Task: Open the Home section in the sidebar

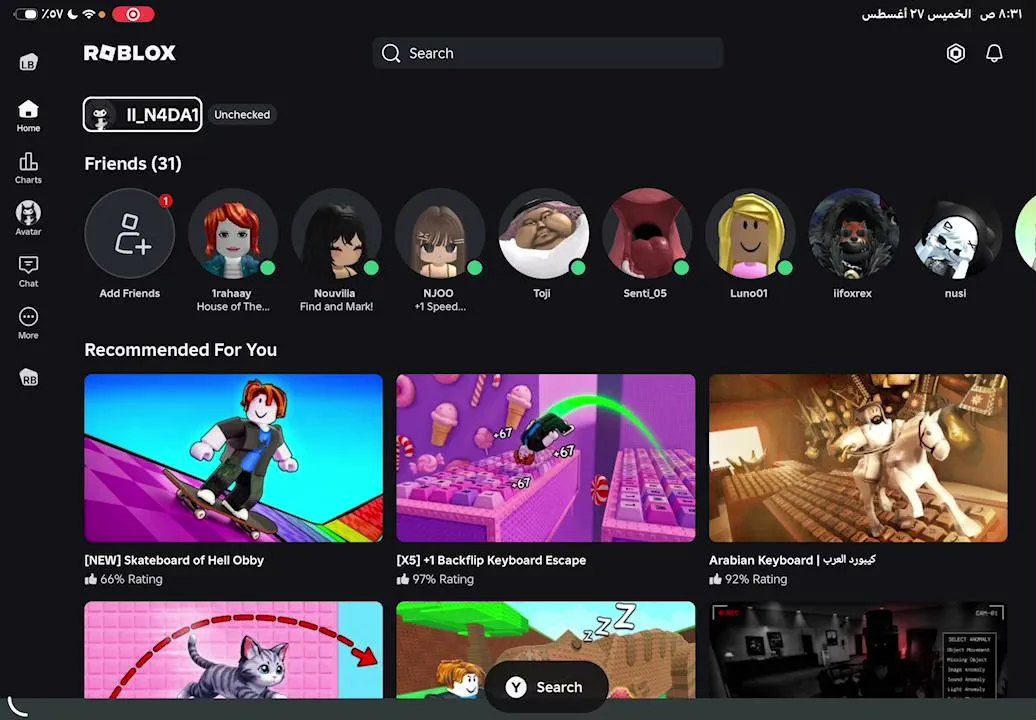Action: coord(28,116)
